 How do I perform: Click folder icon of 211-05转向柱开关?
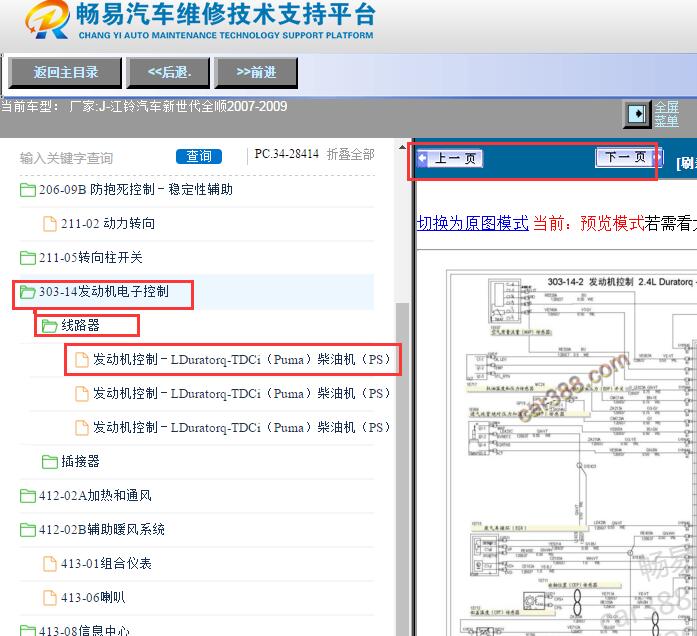(28, 258)
